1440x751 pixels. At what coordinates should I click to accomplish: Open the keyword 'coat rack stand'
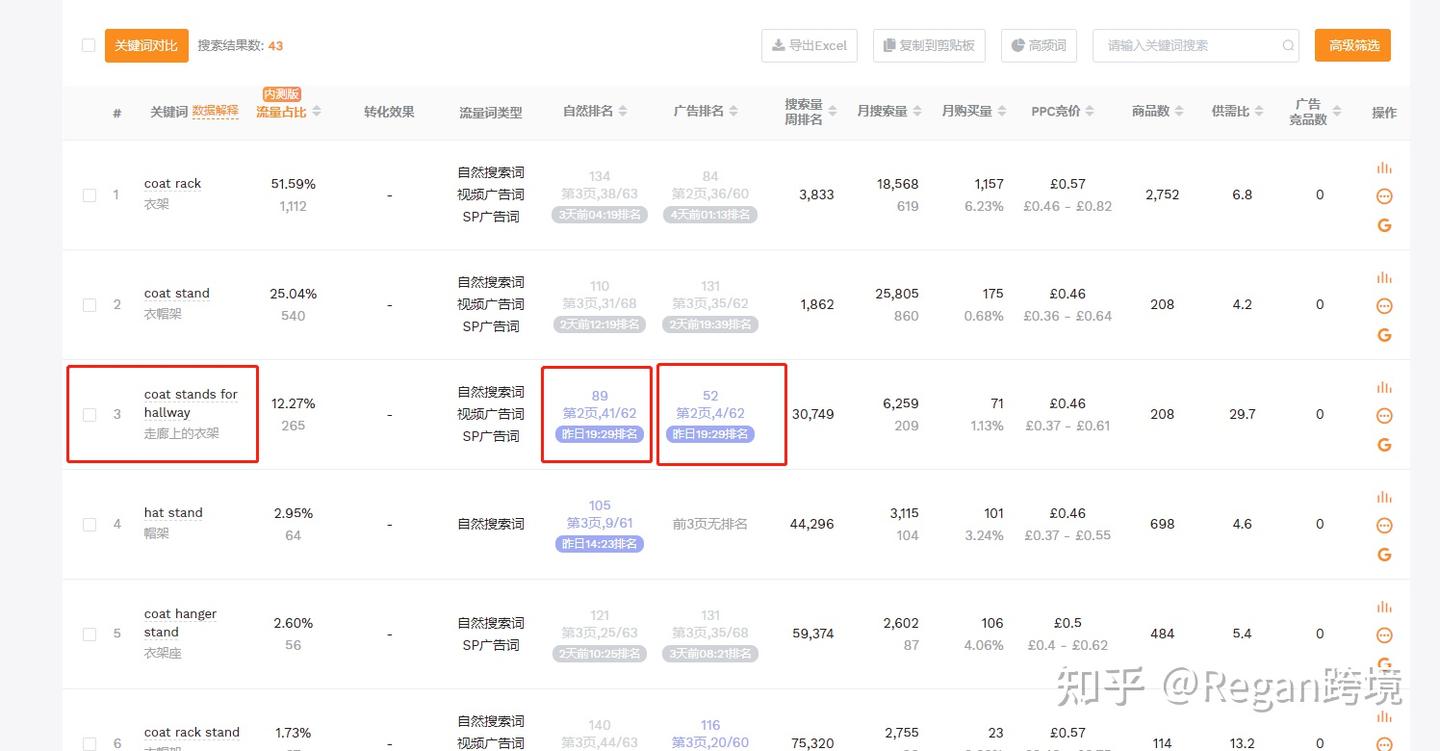point(192,732)
